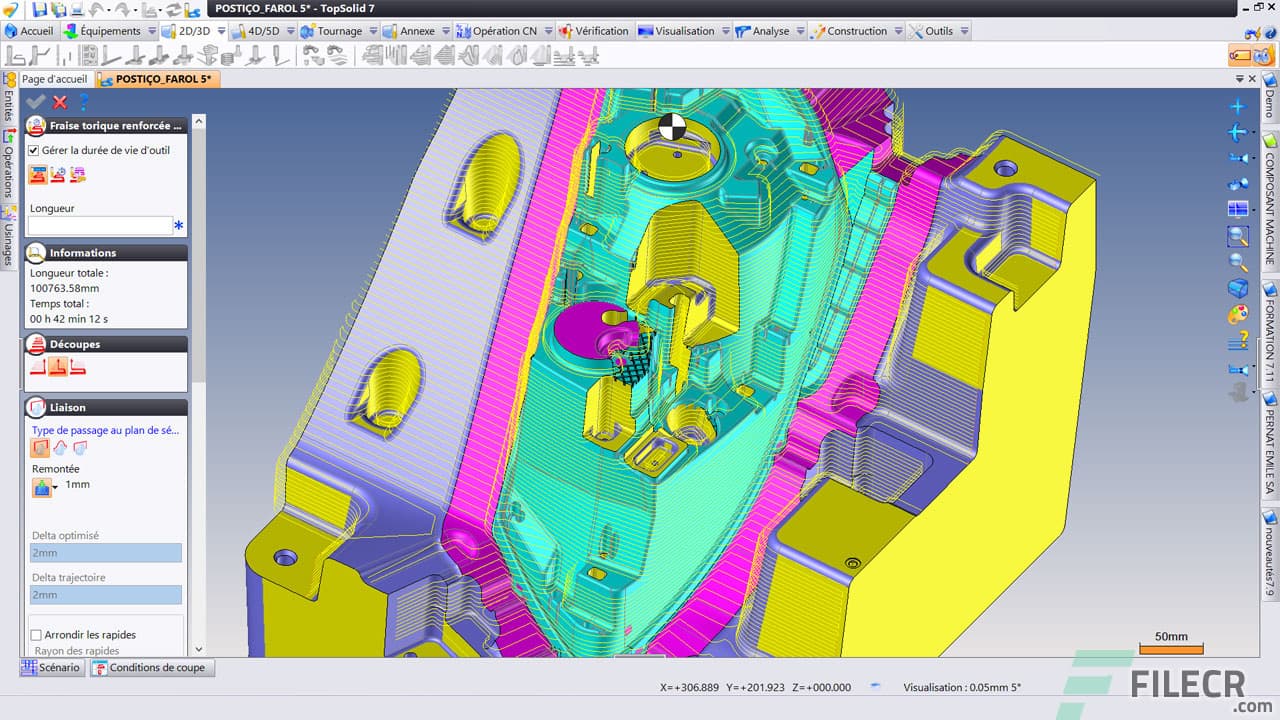Open the color palette rendering icon
The height and width of the screenshot is (720, 1280).
click(x=1238, y=315)
